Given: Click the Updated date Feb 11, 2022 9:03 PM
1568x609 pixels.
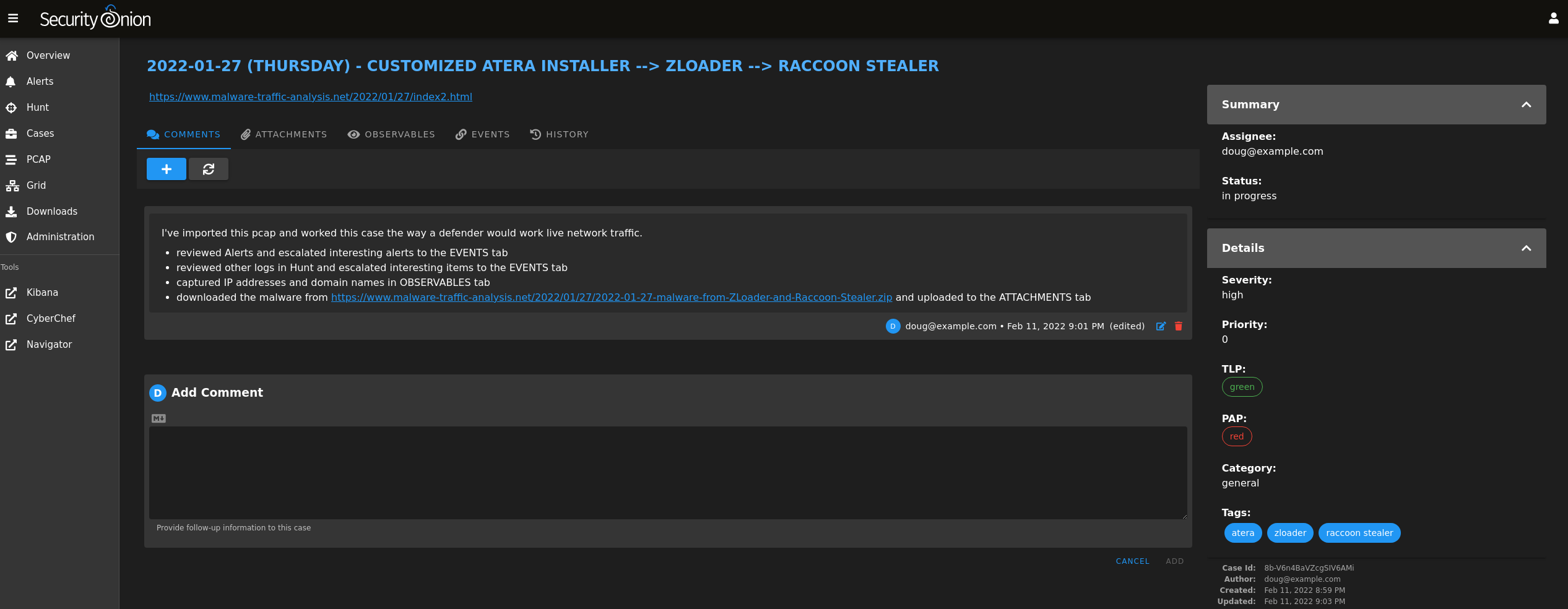Looking at the screenshot, I should tap(1304, 602).
